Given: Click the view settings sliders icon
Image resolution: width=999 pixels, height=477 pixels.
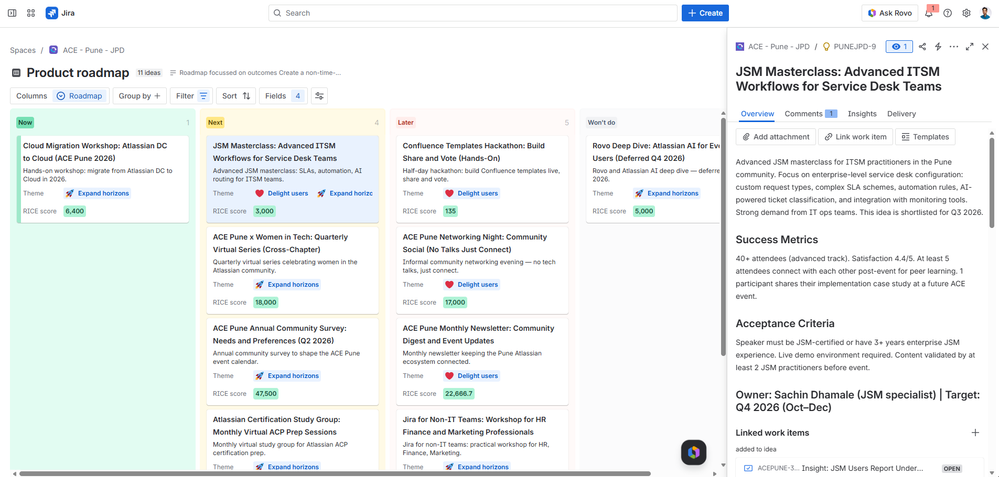Looking at the screenshot, I should [x=320, y=96].
